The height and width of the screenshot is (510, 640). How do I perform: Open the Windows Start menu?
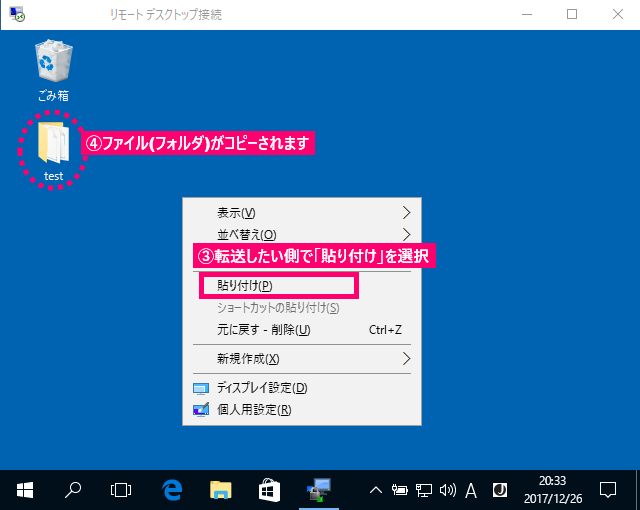coord(25,490)
